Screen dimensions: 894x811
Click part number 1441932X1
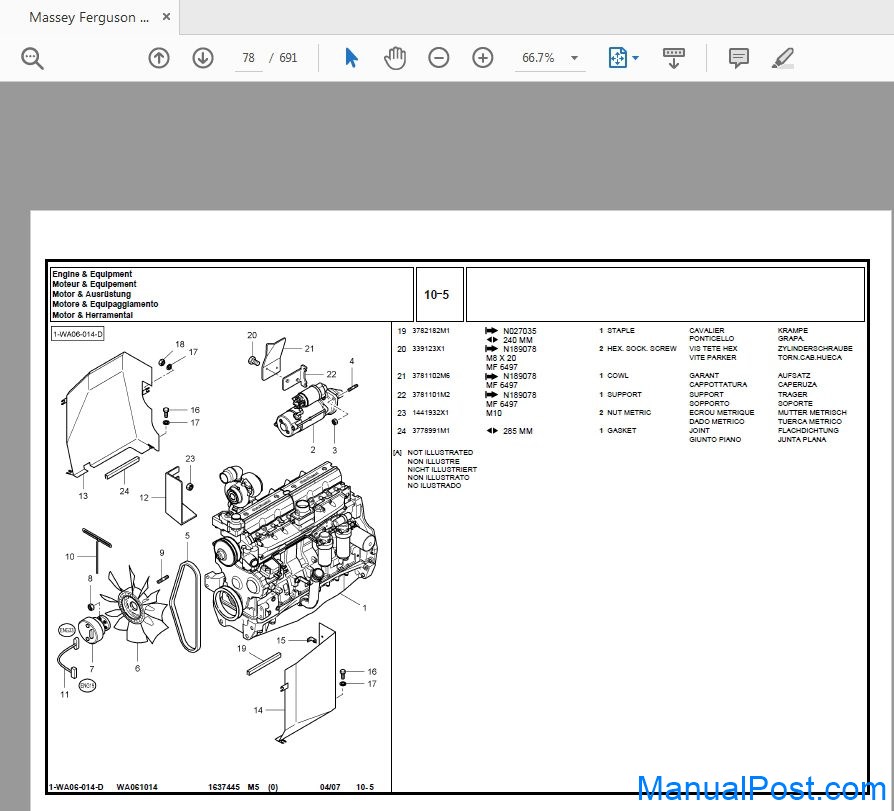(430, 412)
